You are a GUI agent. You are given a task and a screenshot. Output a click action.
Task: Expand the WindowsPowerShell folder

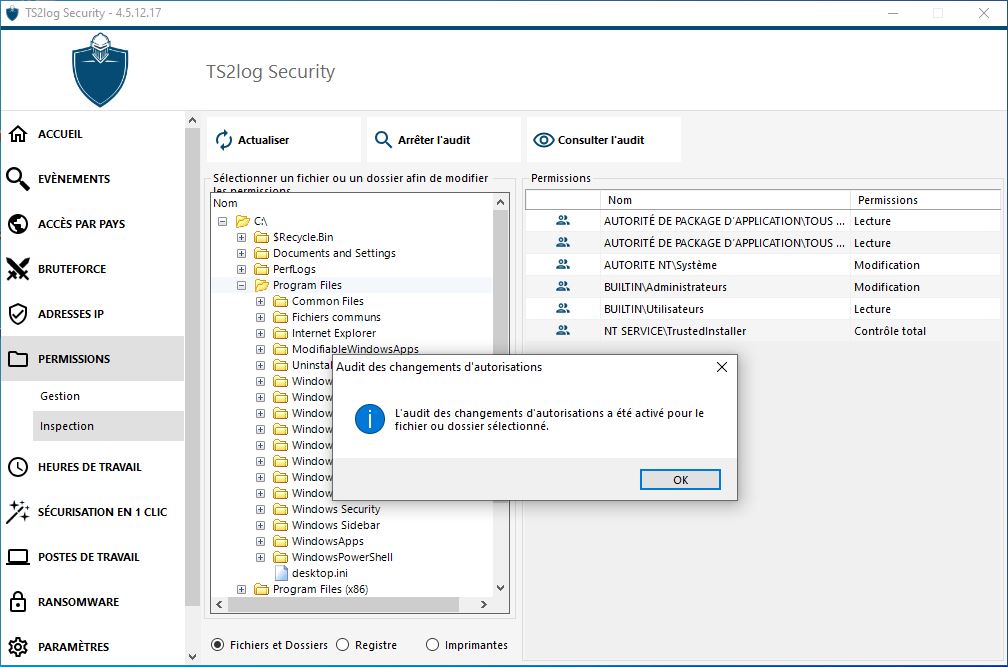[260, 557]
